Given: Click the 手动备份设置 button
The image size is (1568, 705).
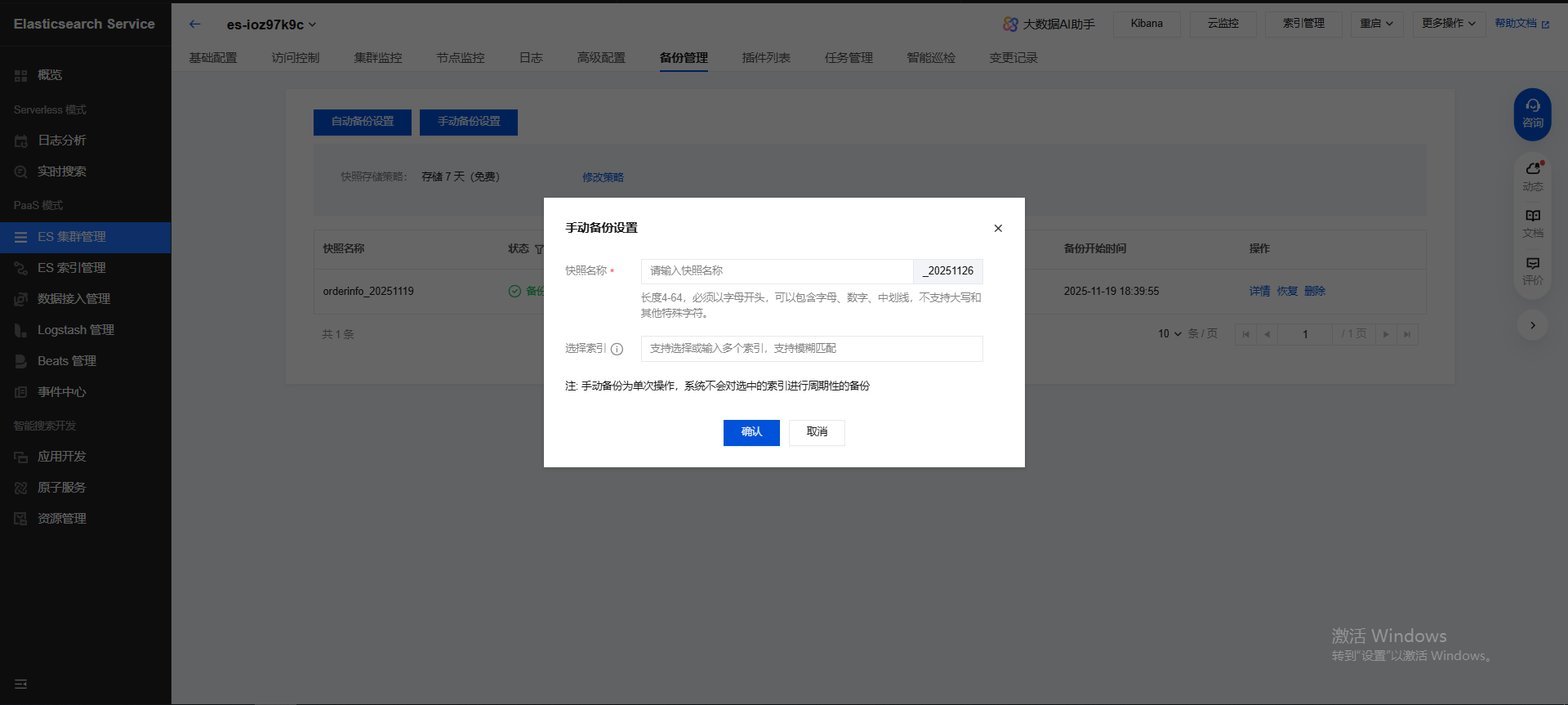Looking at the screenshot, I should (x=469, y=122).
